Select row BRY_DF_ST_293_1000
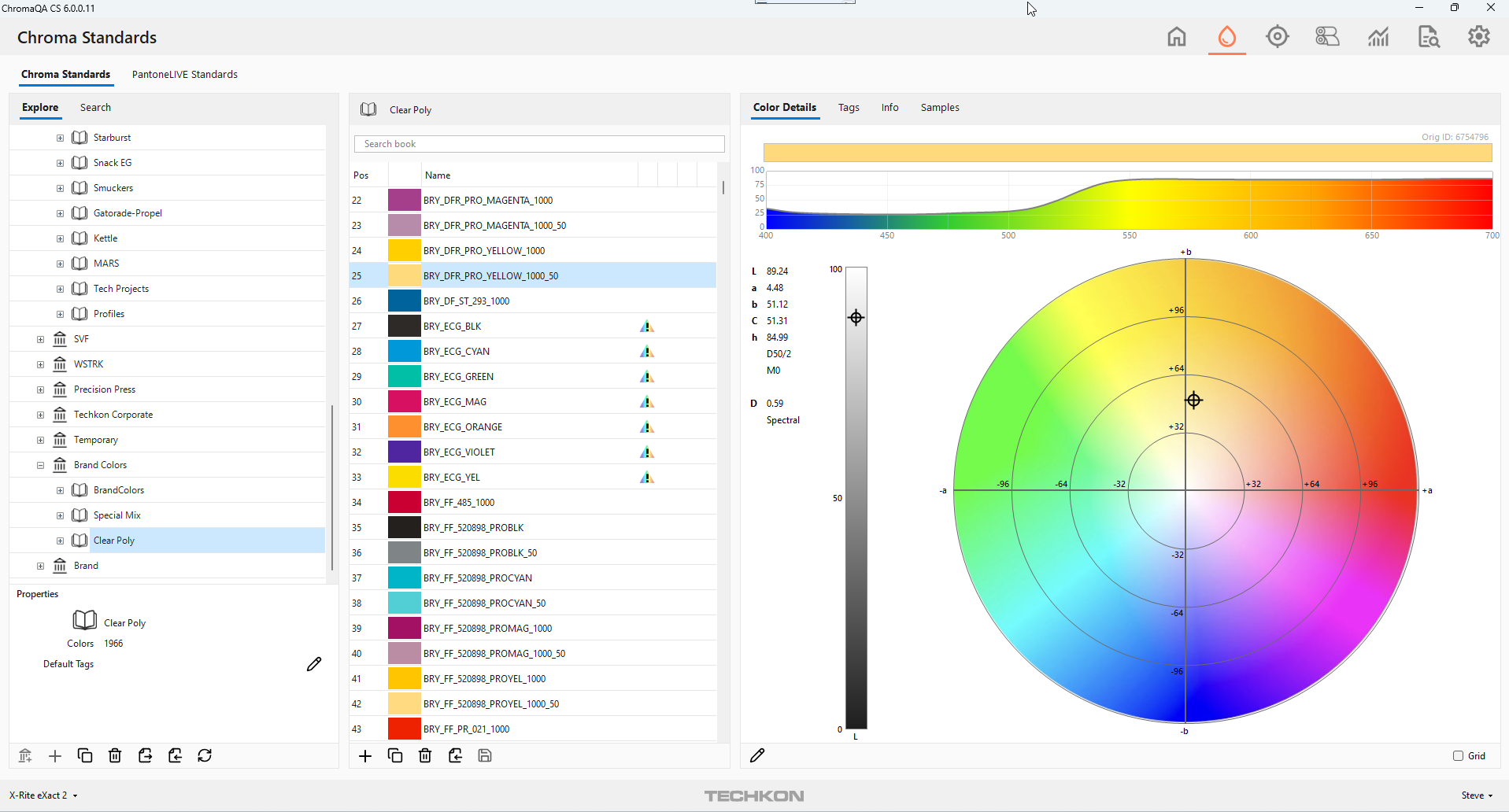The height and width of the screenshot is (812, 1509). pos(533,301)
